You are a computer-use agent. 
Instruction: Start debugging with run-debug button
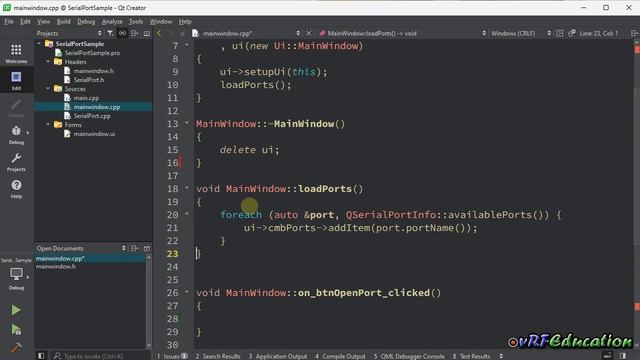coord(16,329)
